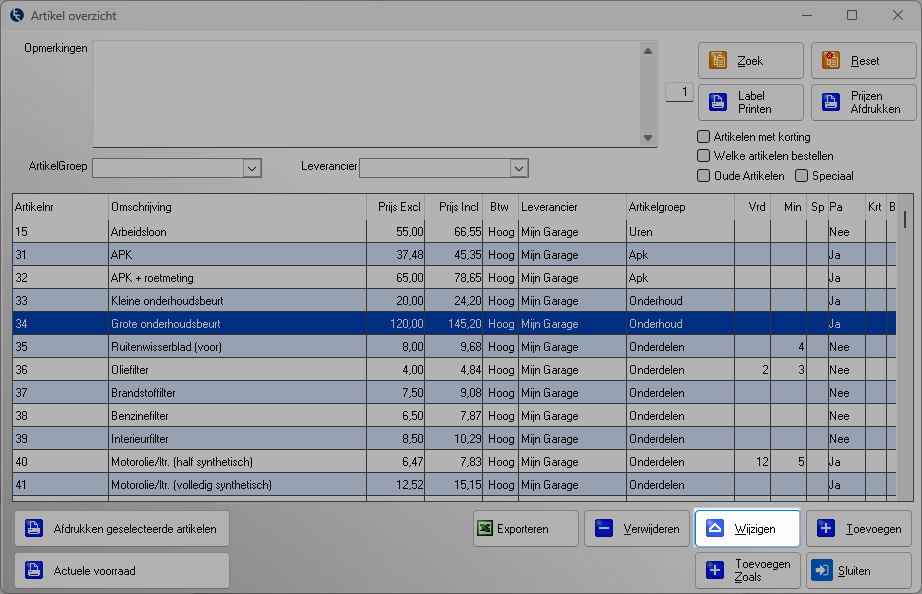Click the Wijzigen edit icon
Screen dimensions: 922x594
(x=715, y=528)
